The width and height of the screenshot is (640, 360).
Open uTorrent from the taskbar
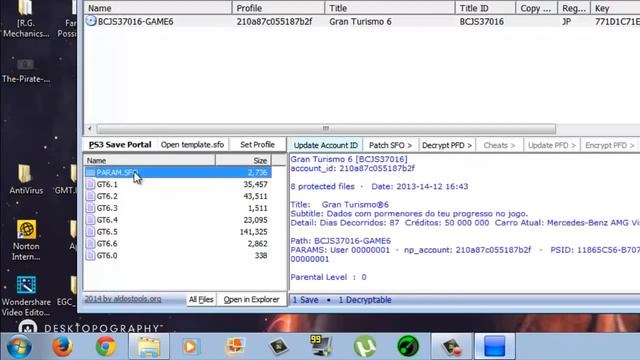click(x=365, y=346)
